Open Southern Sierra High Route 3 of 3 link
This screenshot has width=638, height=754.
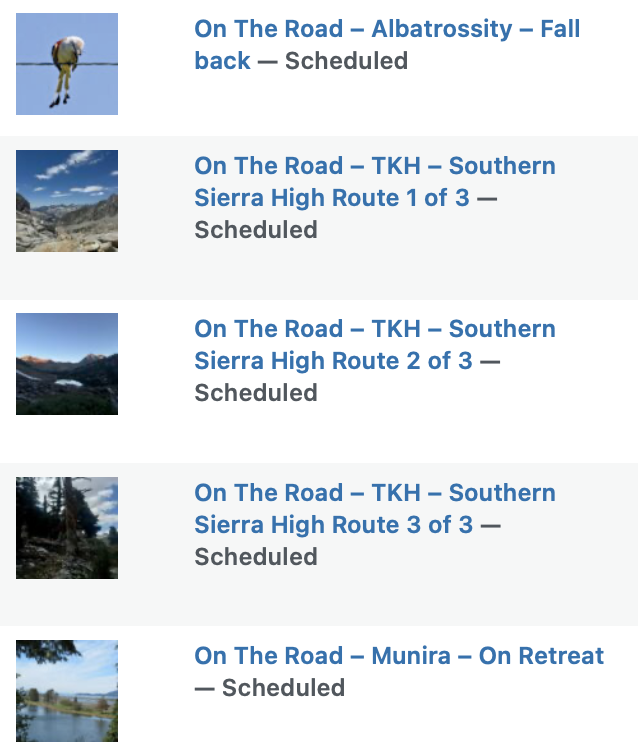coord(375,509)
